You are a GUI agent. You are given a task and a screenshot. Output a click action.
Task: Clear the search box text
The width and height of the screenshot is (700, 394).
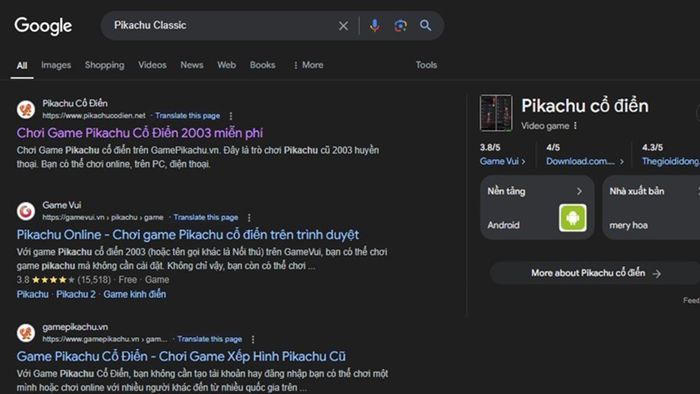343,26
